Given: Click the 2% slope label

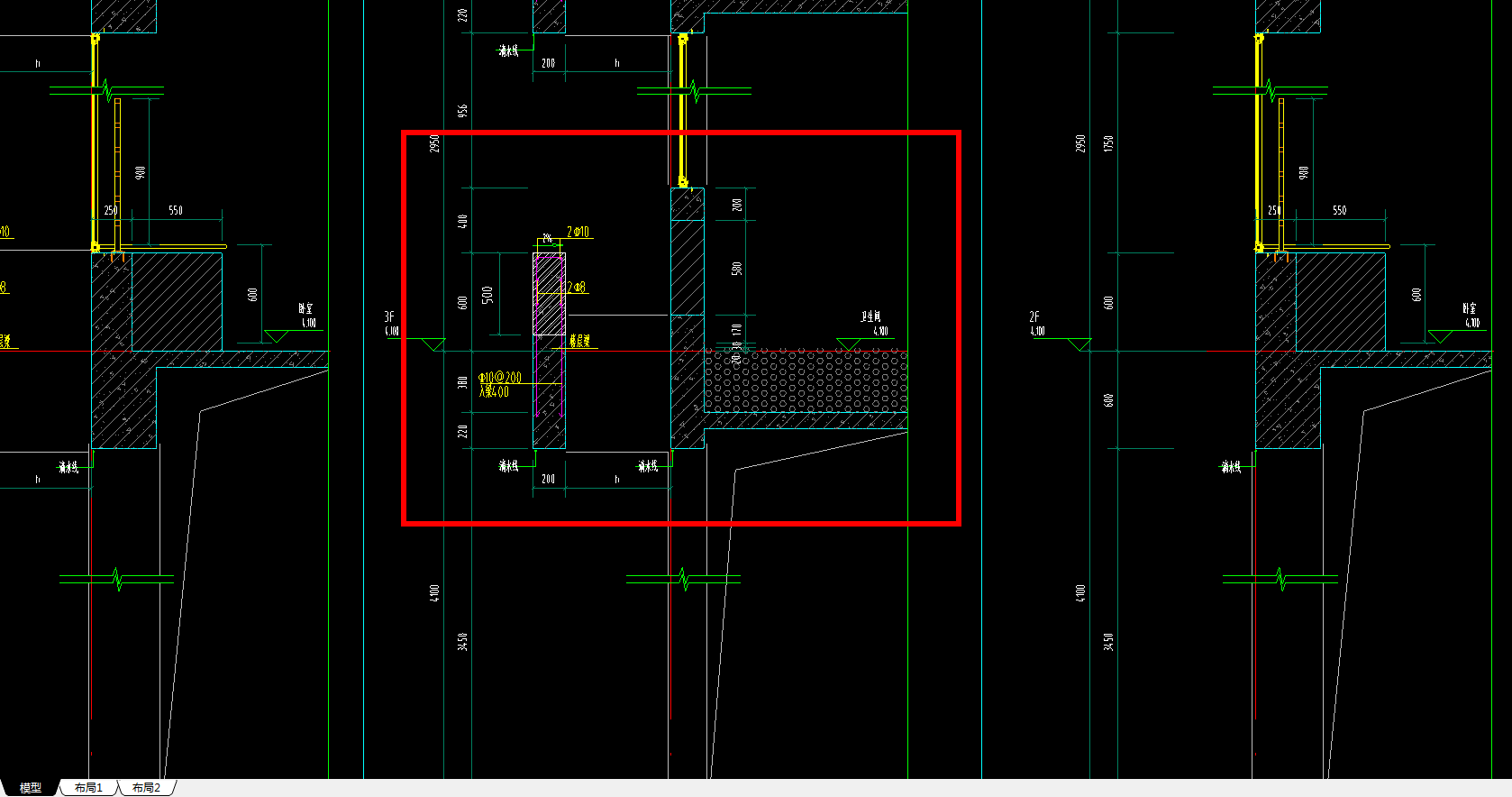Looking at the screenshot, I should 547,239.
